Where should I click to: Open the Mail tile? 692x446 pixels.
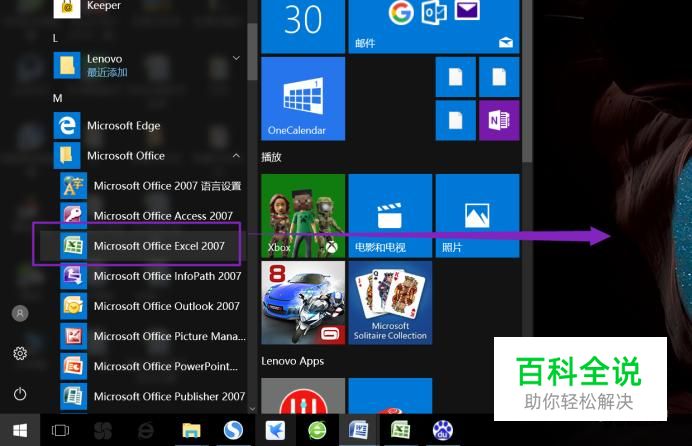(434, 26)
